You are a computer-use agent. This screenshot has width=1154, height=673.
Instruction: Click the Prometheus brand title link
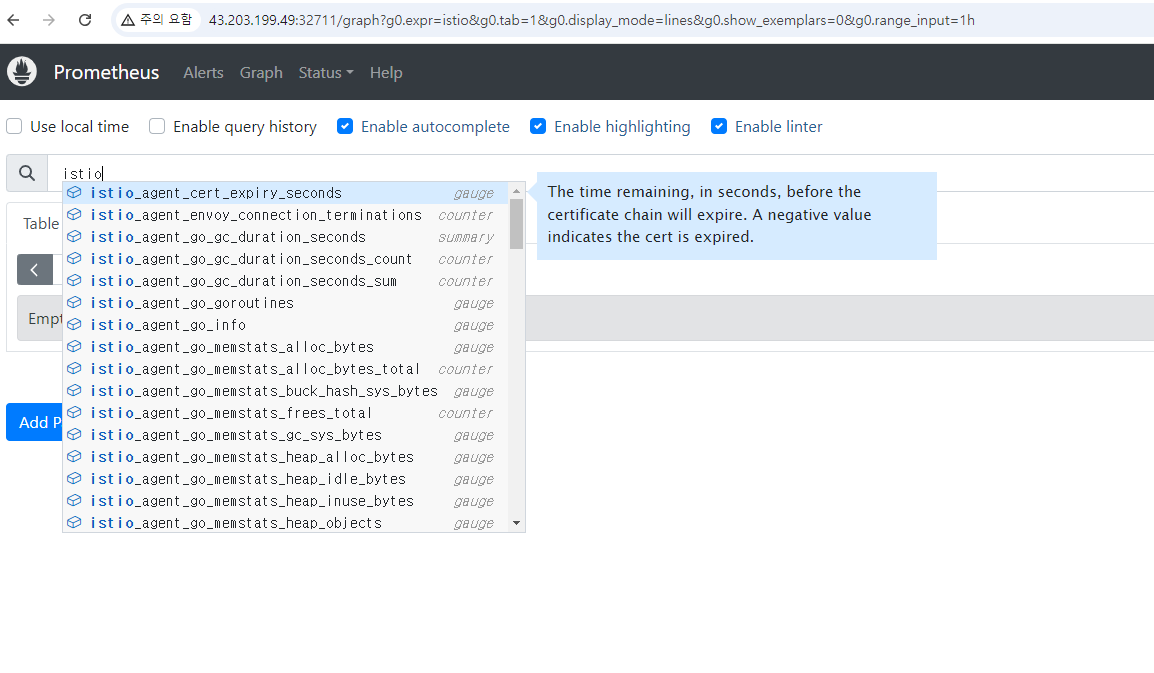point(106,72)
